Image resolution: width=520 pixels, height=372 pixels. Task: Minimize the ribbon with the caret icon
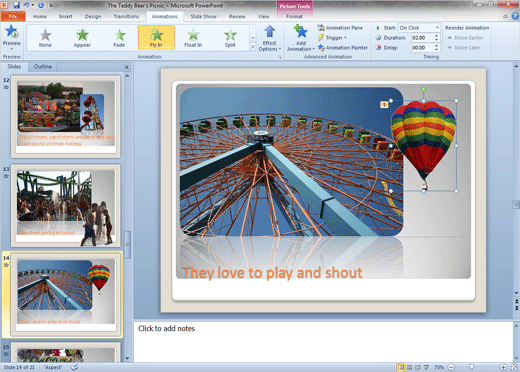[x=505, y=16]
